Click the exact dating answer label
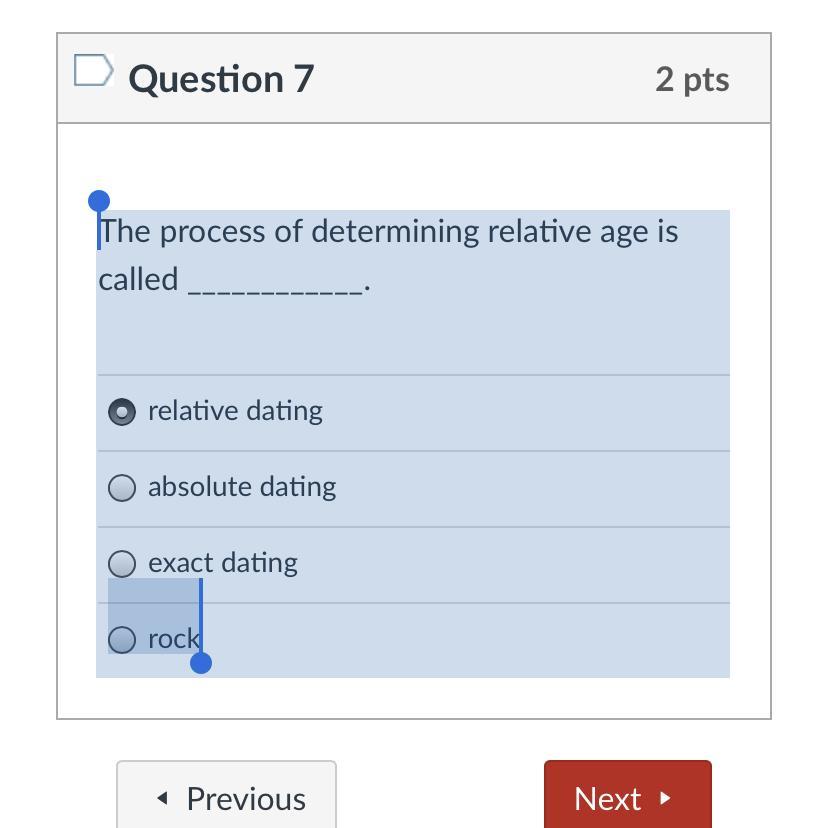The image size is (828, 828). pos(223,563)
